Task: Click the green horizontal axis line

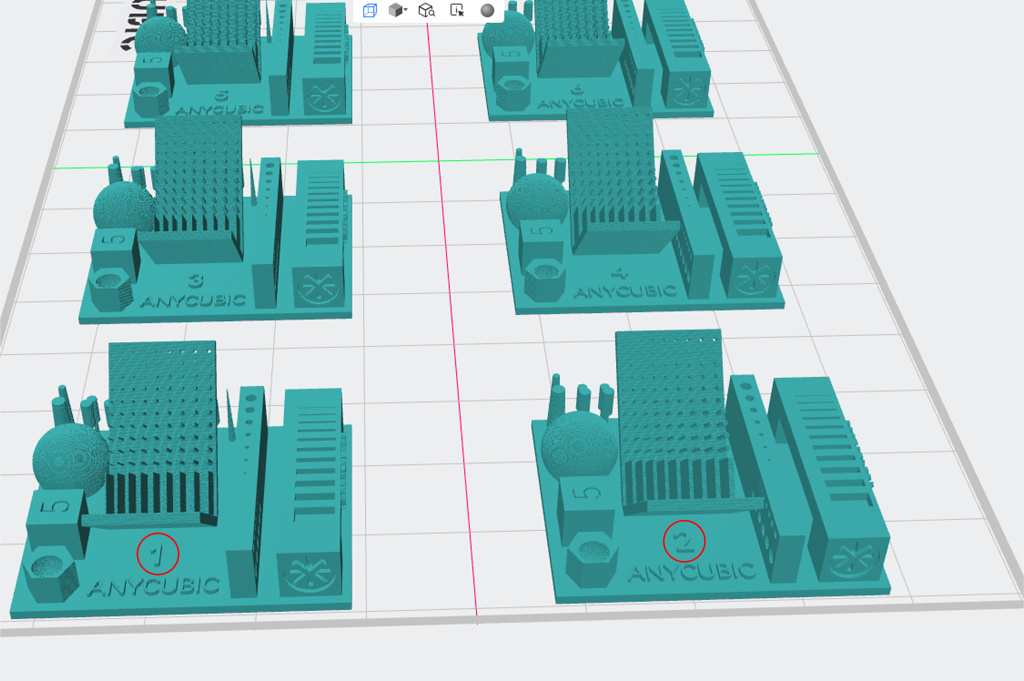Action: pyautogui.click(x=400, y=160)
